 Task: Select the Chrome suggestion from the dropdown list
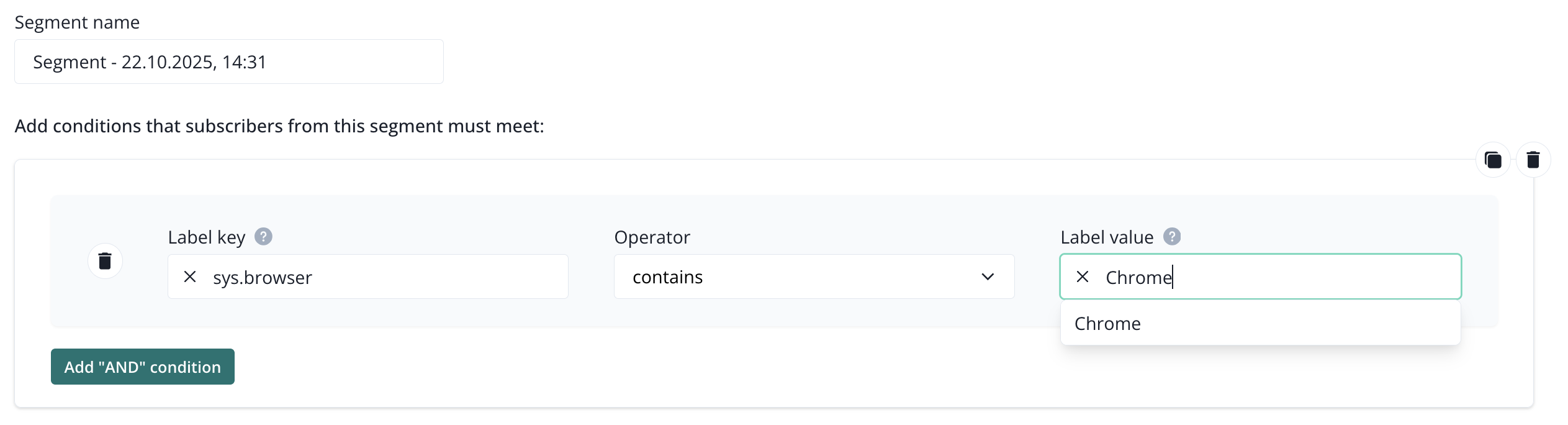[1107, 324]
